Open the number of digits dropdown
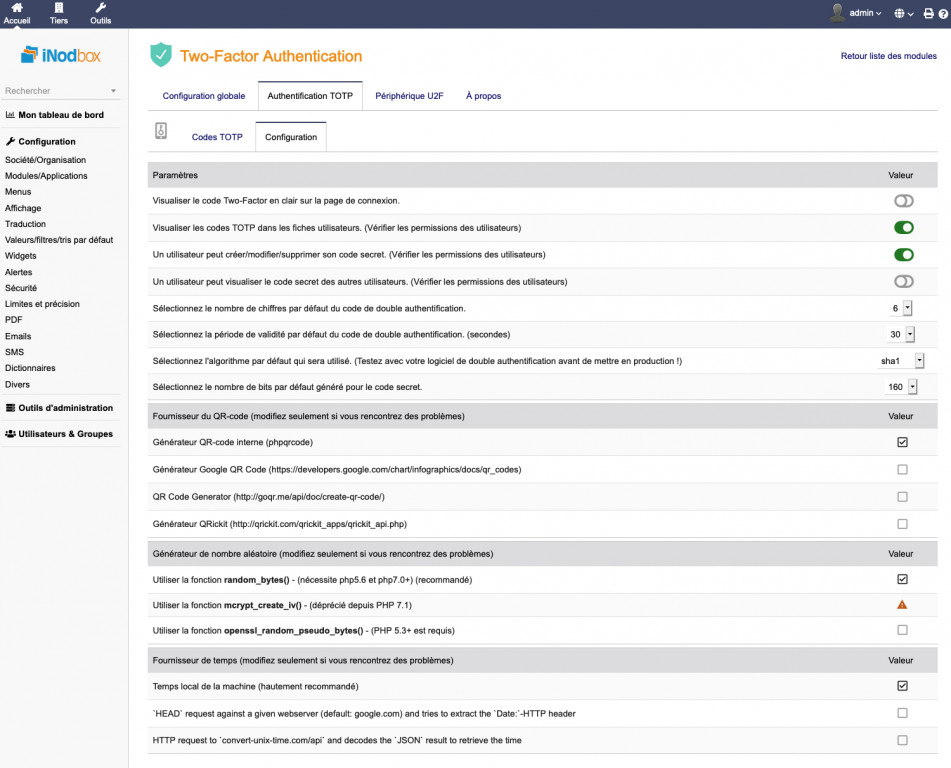The width and height of the screenshot is (951, 768). (x=901, y=308)
